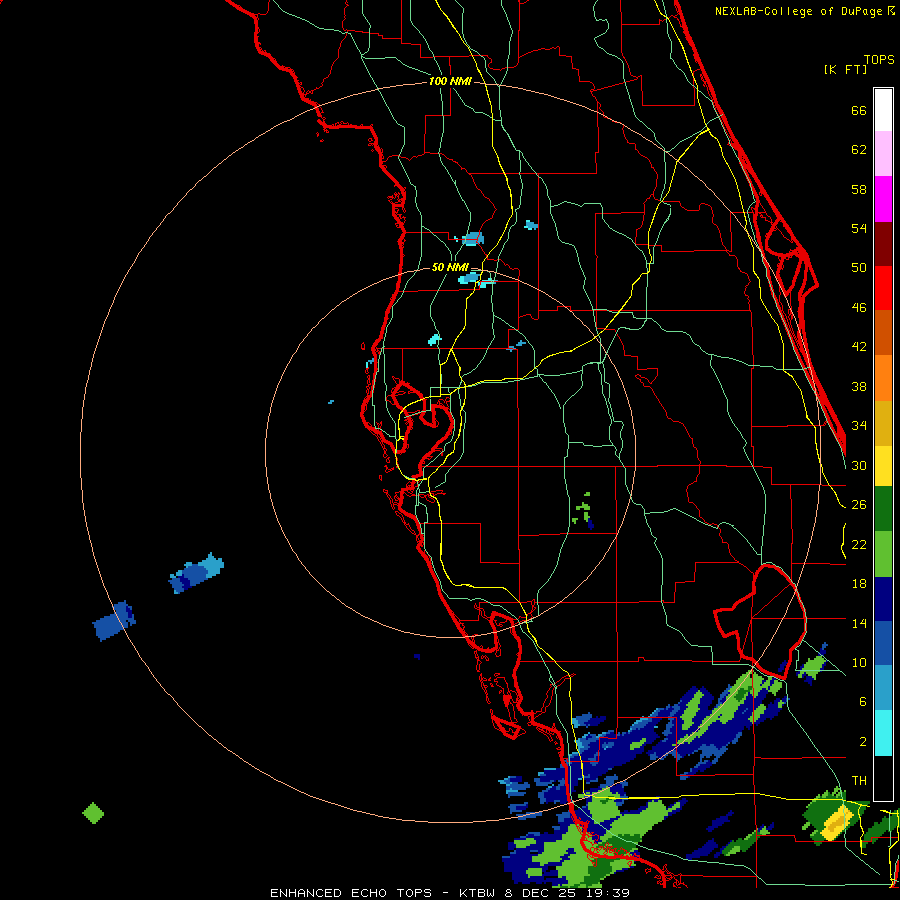
Task: Pick the white swatch in the tops legend
Action: tap(883, 110)
